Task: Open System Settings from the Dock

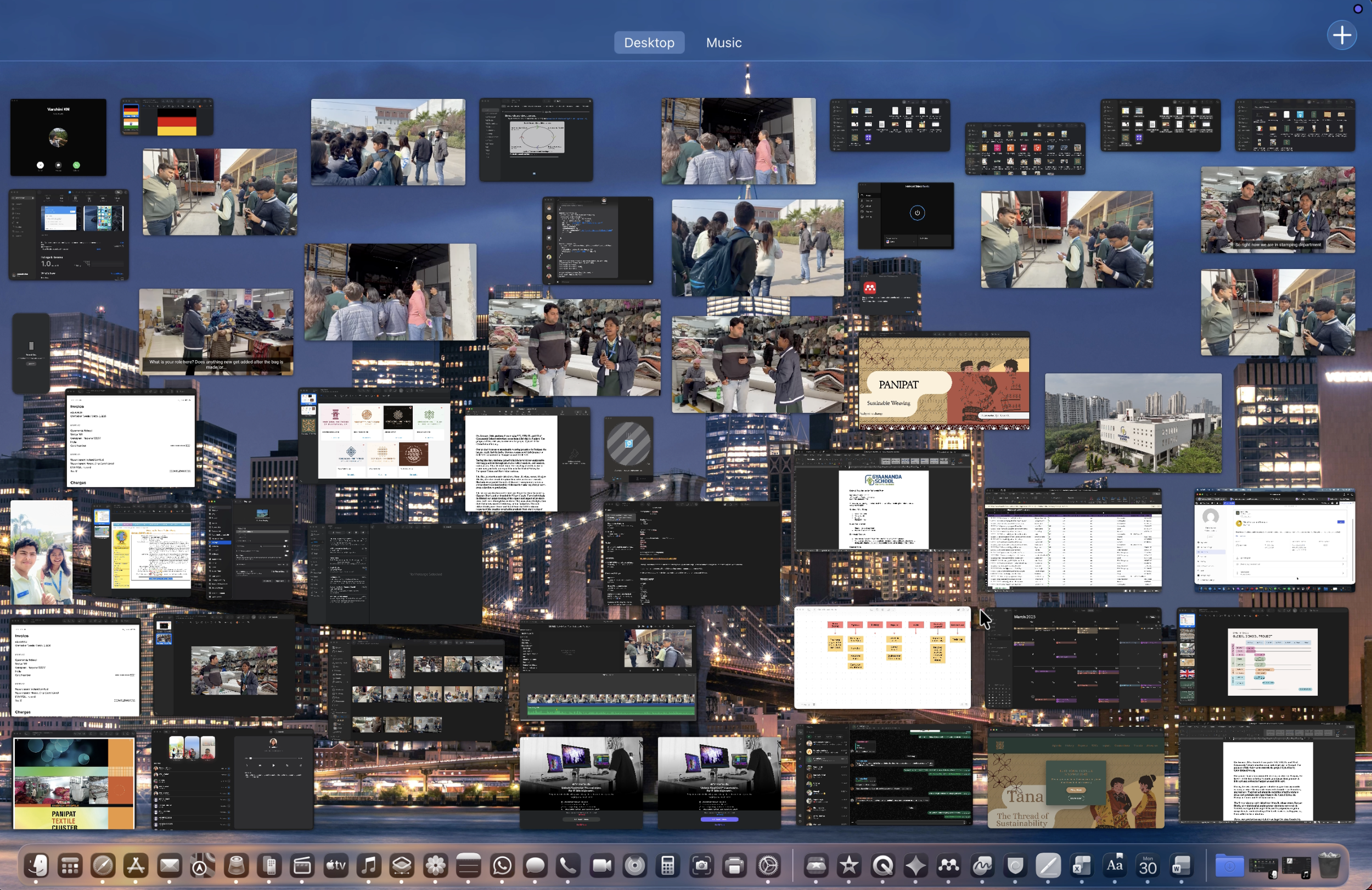Action: click(x=767, y=868)
